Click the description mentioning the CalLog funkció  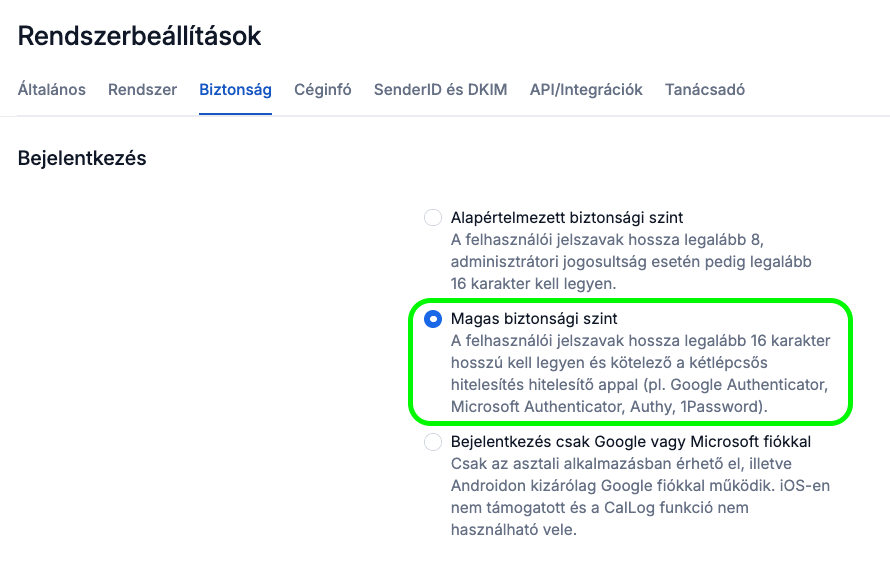click(640, 496)
